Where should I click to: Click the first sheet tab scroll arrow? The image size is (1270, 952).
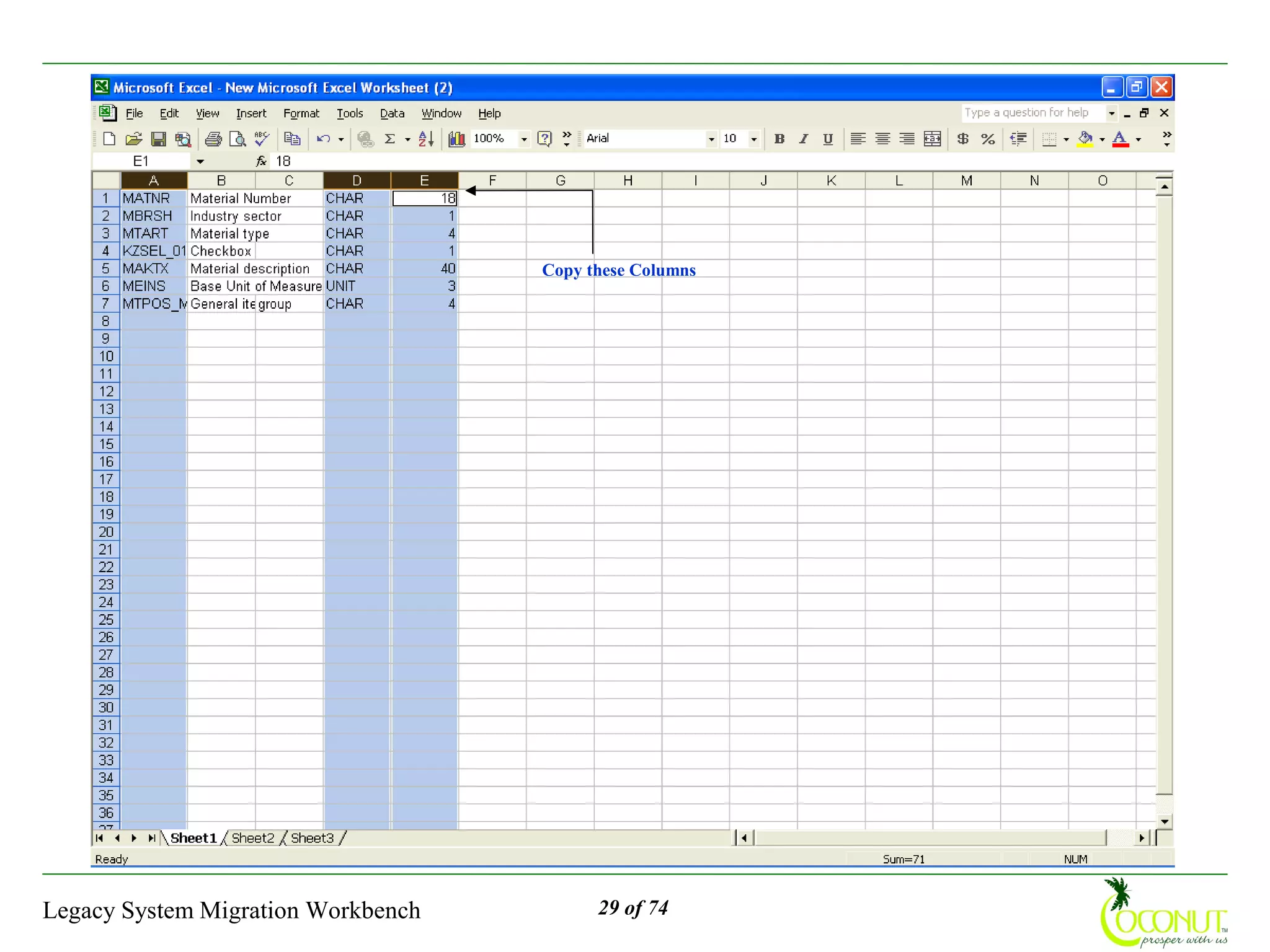99,838
